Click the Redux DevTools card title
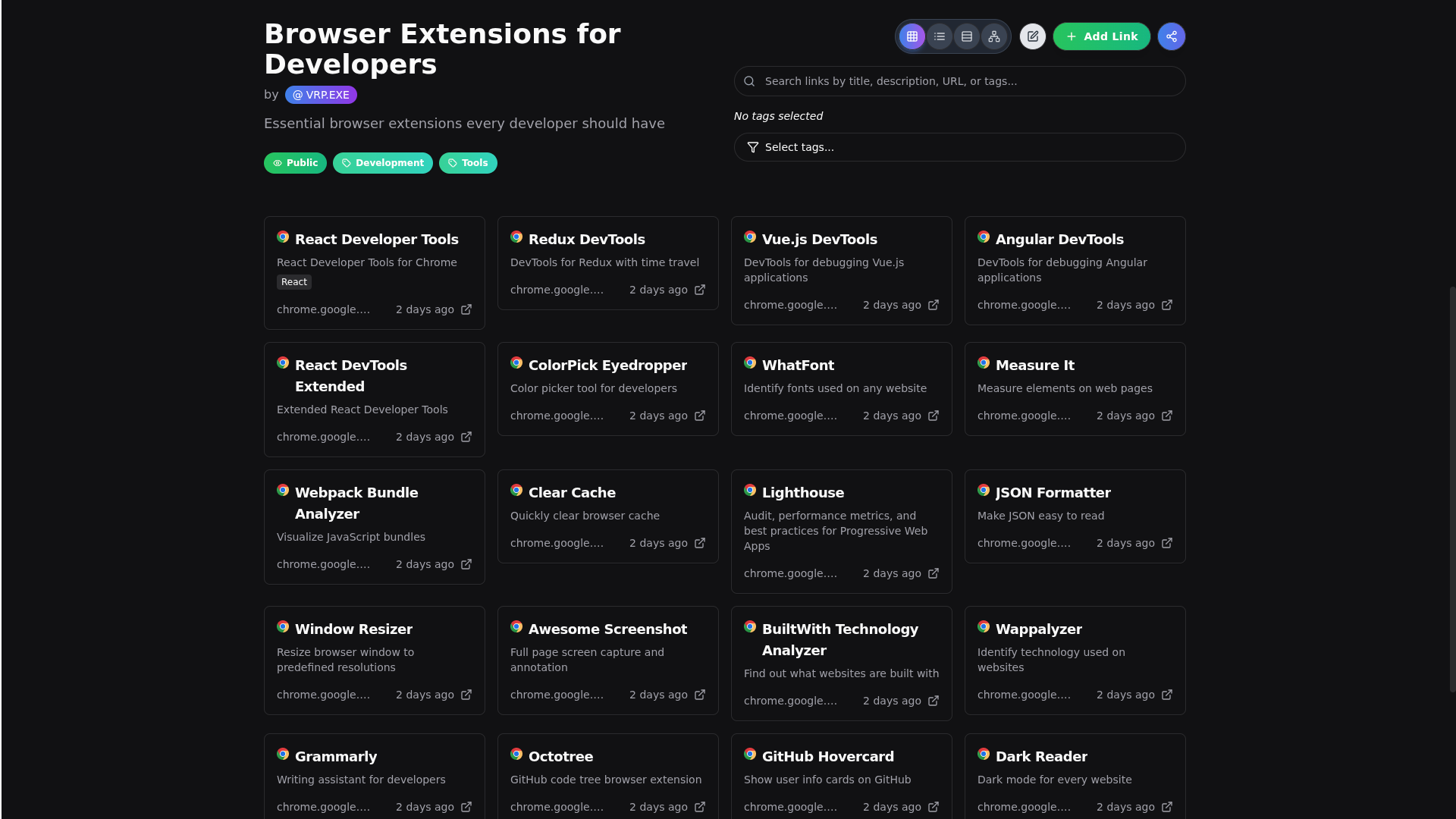 click(x=587, y=240)
